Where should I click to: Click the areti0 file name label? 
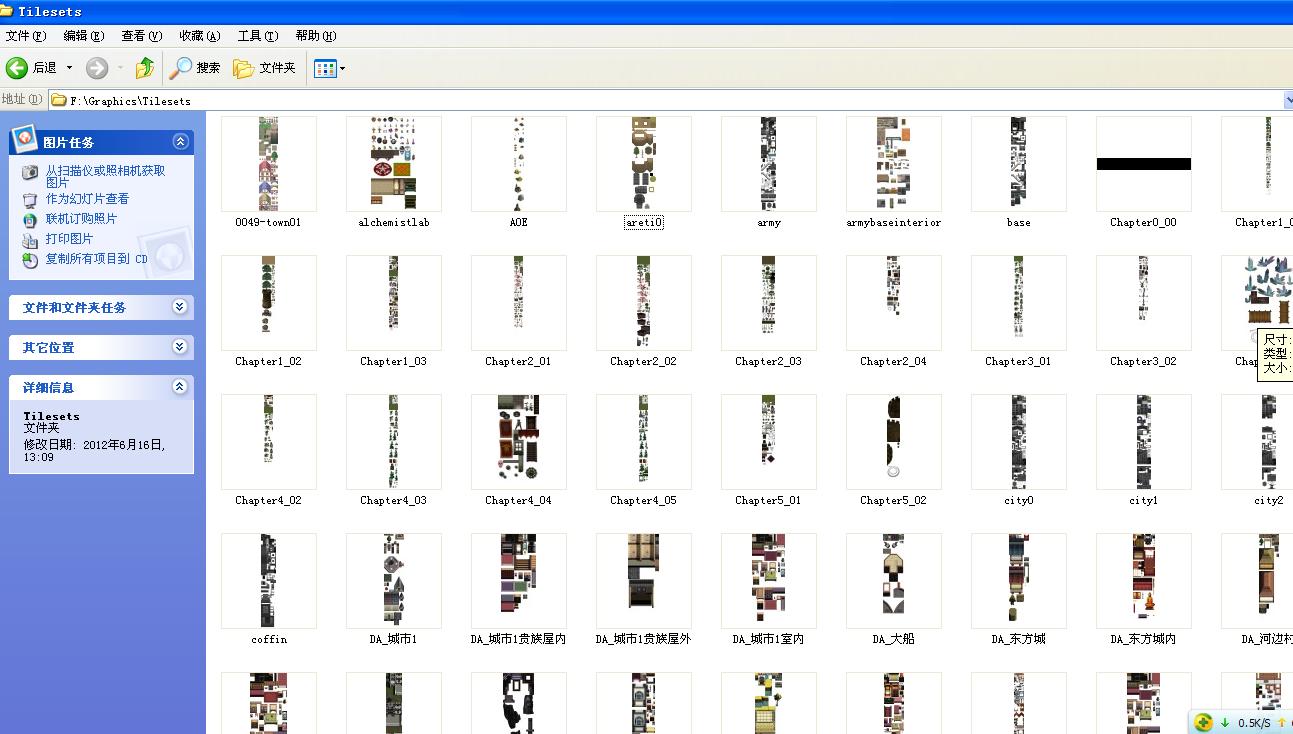coord(644,223)
